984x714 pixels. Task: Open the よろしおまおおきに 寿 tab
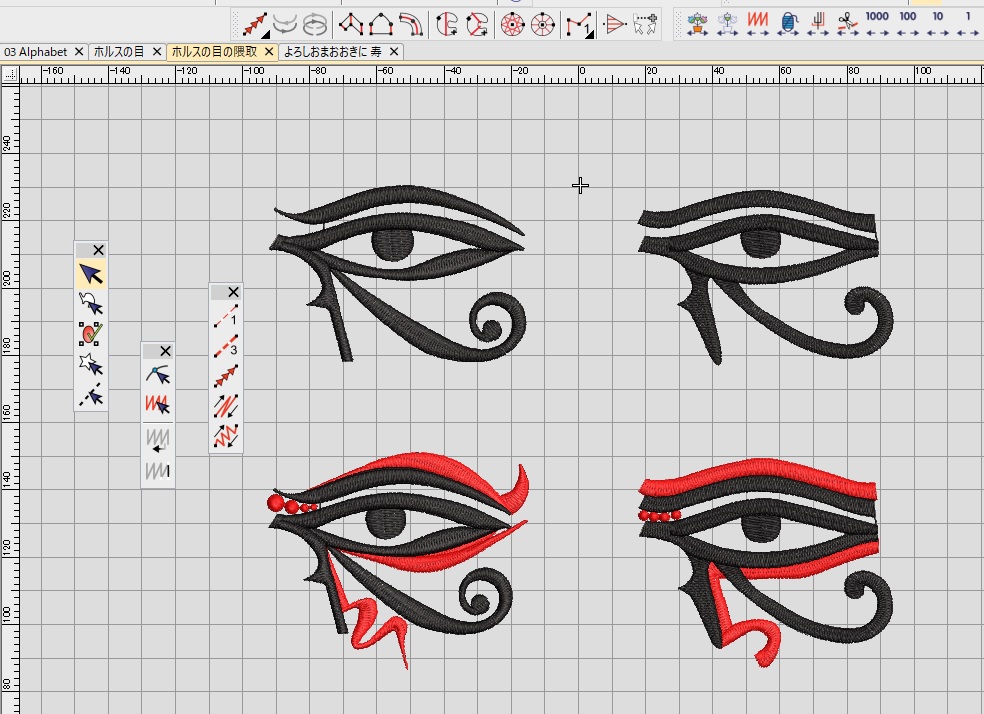coord(333,52)
